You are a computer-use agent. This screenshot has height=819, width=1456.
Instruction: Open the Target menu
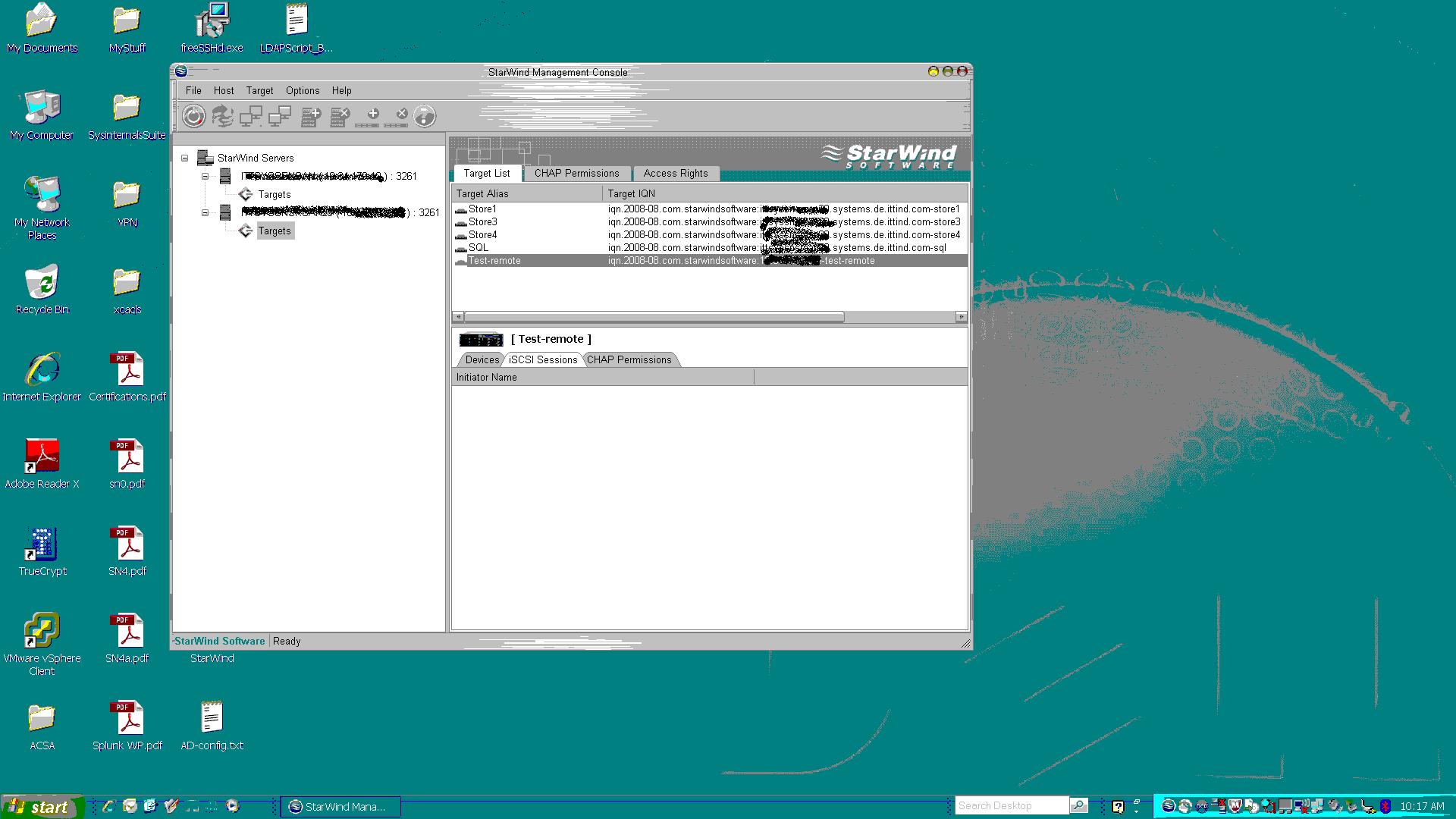[x=259, y=90]
